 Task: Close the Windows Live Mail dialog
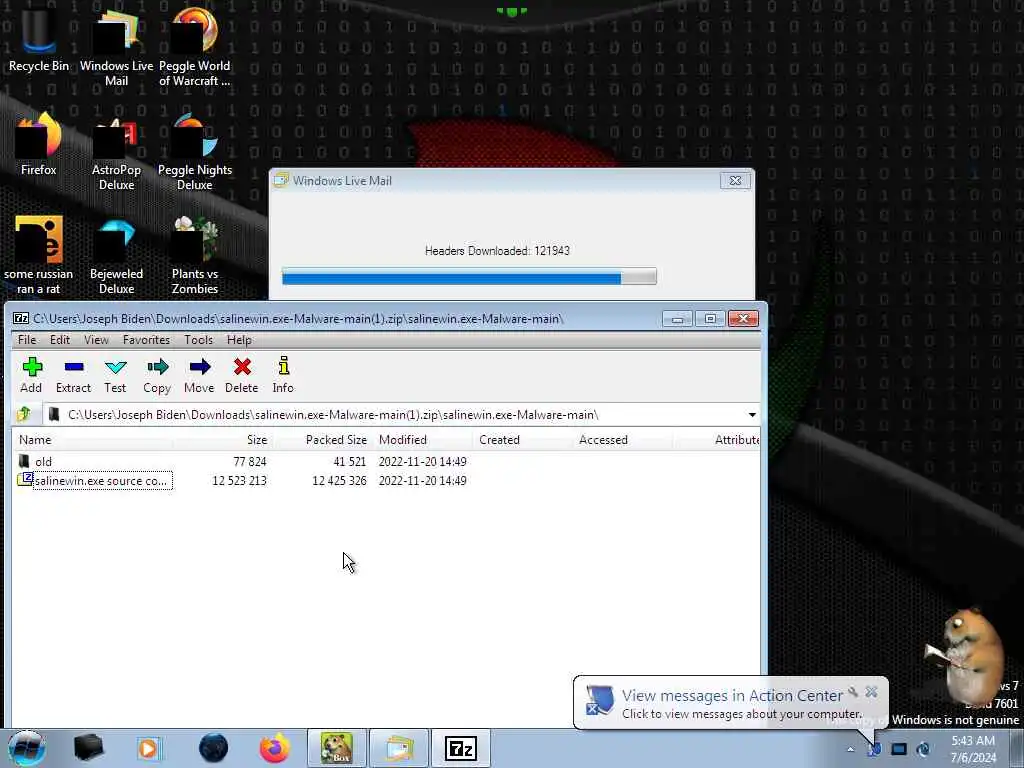(x=735, y=181)
